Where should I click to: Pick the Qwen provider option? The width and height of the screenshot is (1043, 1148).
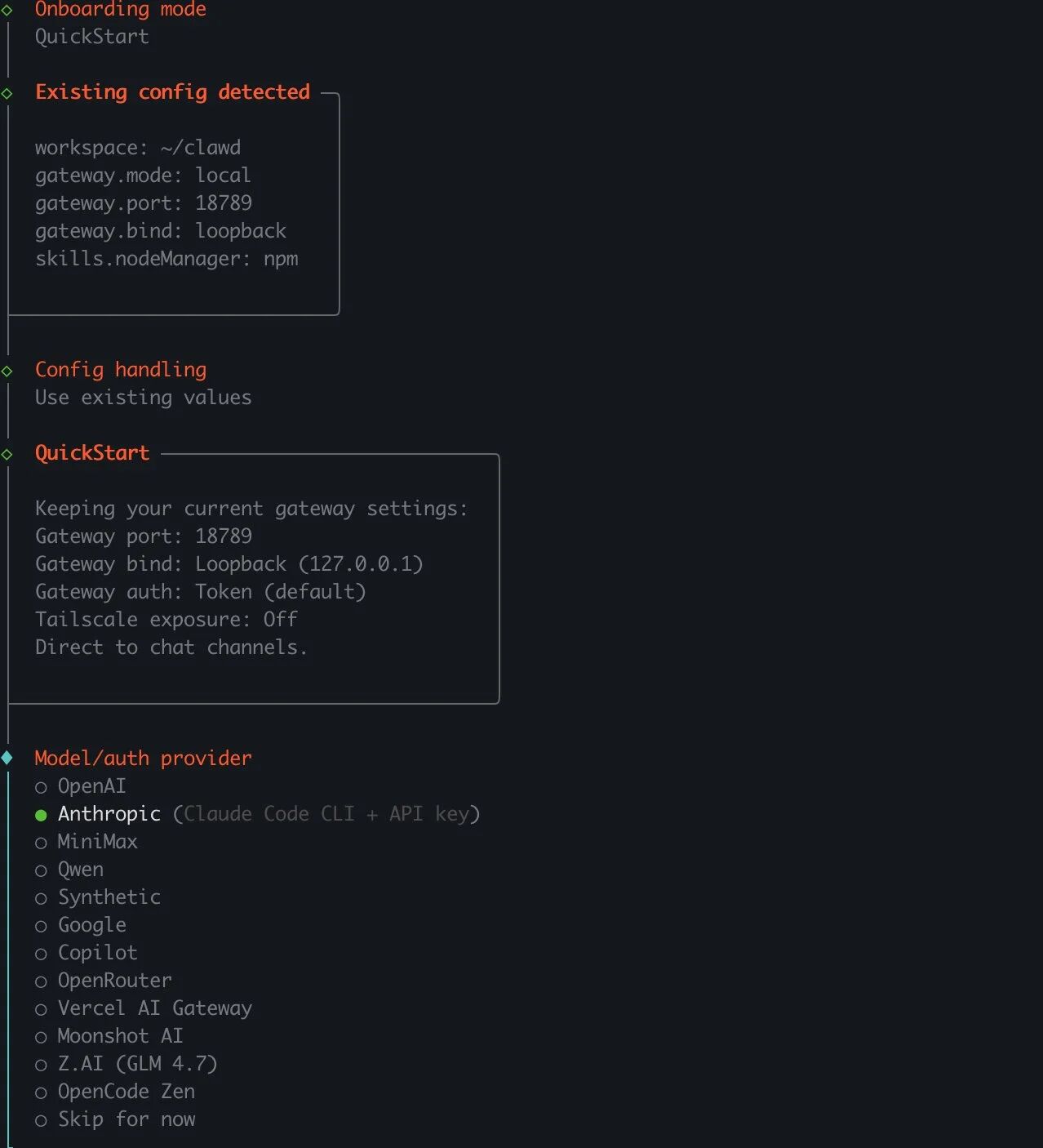pos(80,870)
